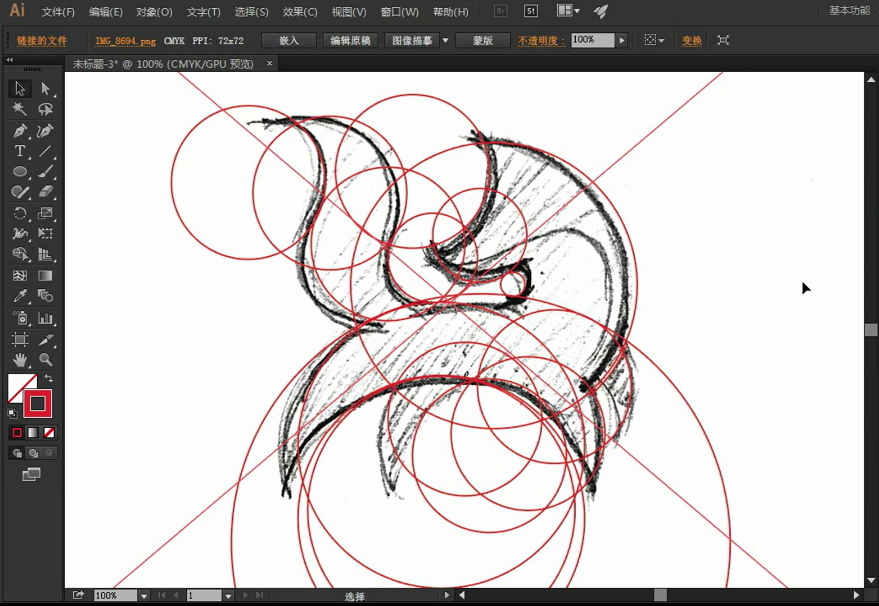879x606 pixels.
Task: Click the 编辑原稿 button
Action: [x=350, y=40]
